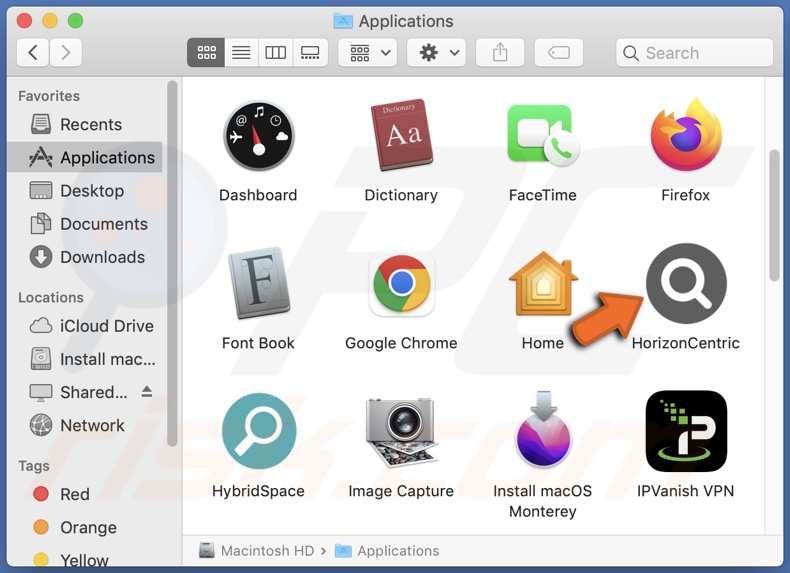Open Network in the sidebar
The width and height of the screenshot is (790, 573).
coord(85,426)
